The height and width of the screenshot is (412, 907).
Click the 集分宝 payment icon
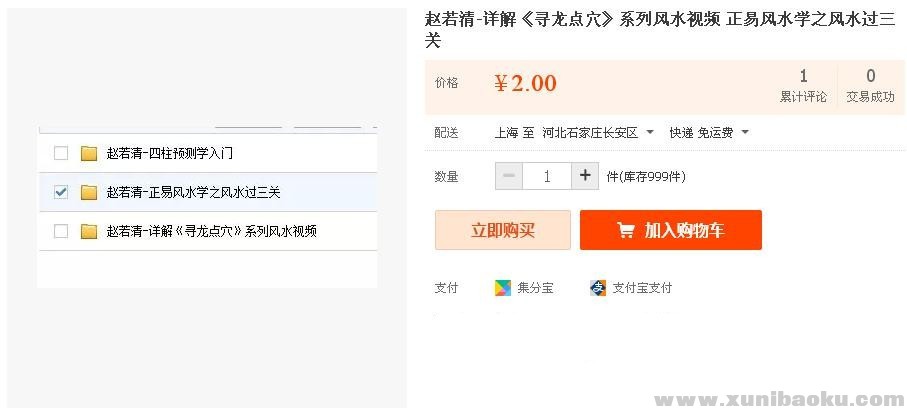502,288
